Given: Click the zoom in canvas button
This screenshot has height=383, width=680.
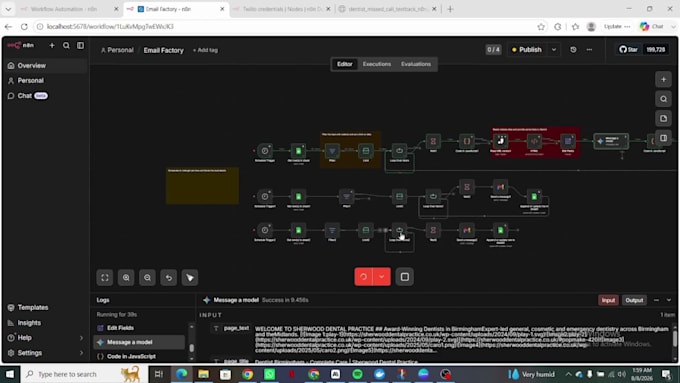Looking at the screenshot, I should coord(126,278).
